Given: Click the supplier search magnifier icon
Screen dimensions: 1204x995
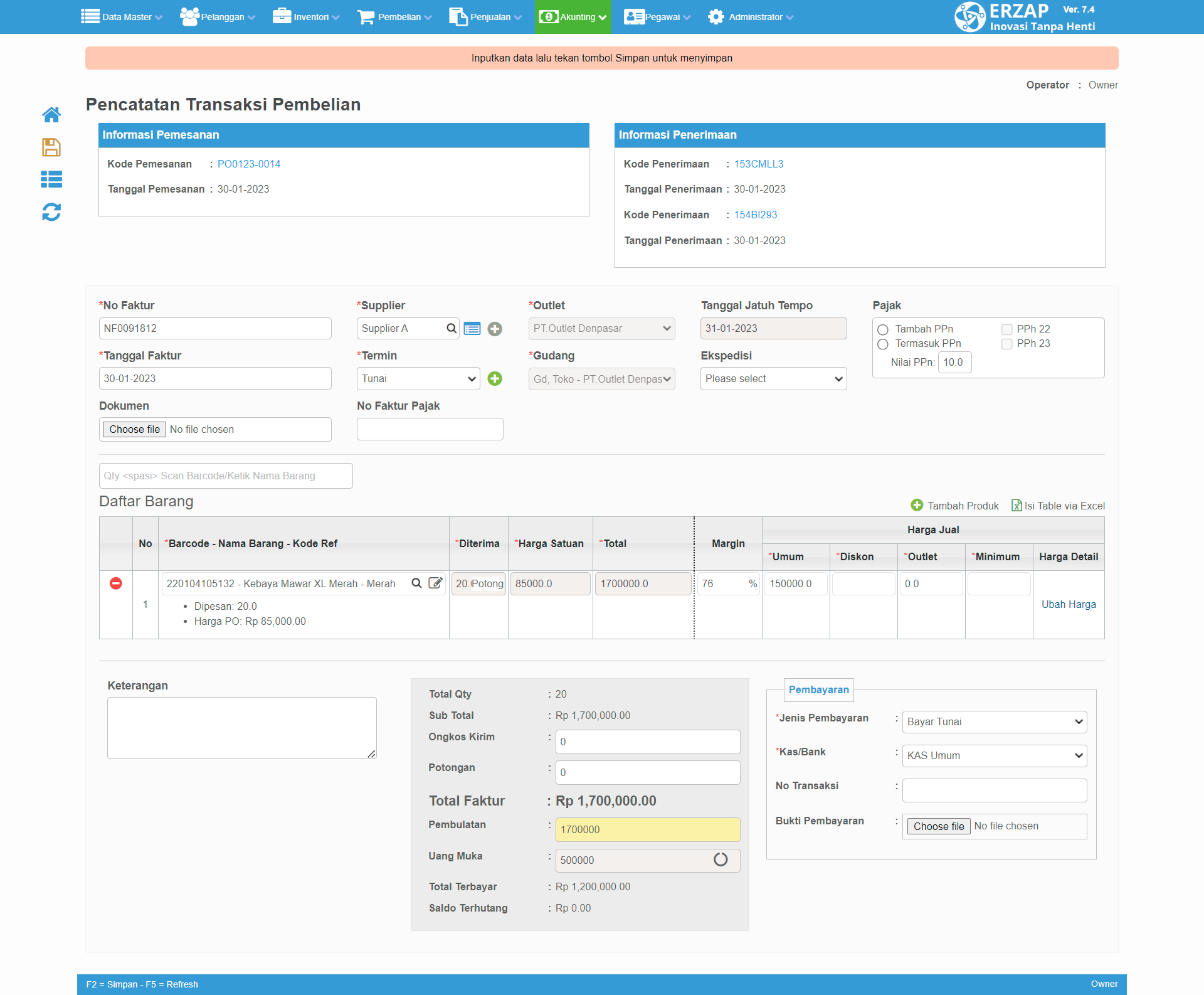Looking at the screenshot, I should click(451, 328).
